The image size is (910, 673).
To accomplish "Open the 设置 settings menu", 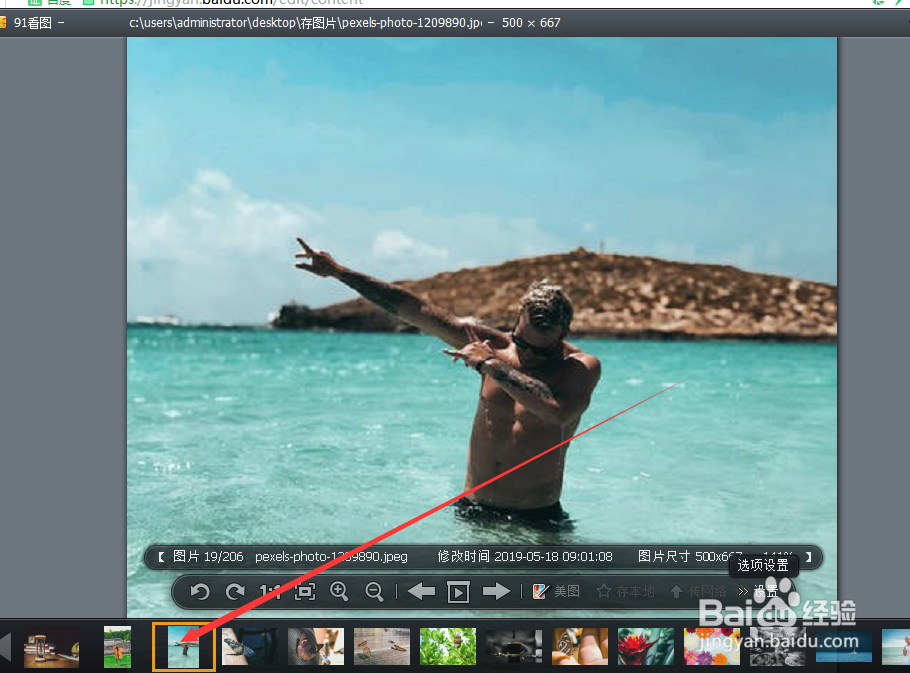I will pyautogui.click(x=758, y=591).
